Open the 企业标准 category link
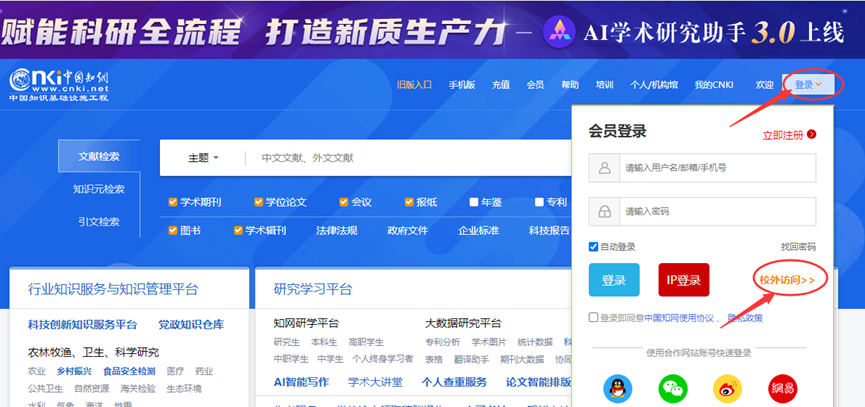 tap(479, 231)
